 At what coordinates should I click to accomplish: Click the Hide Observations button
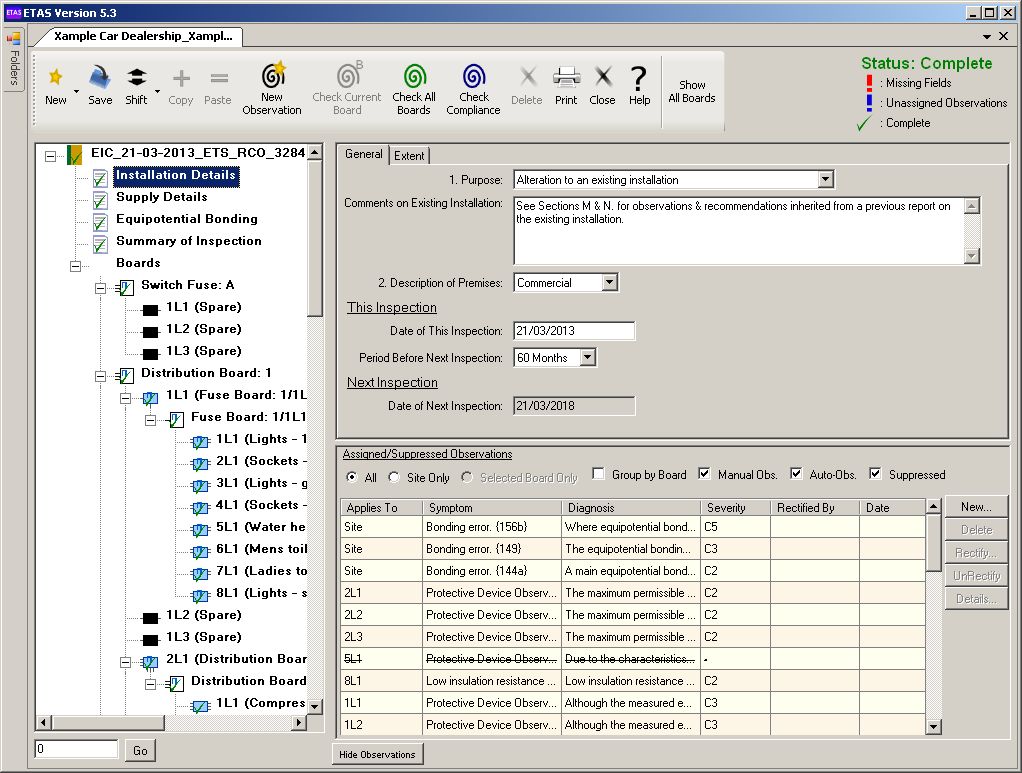(x=377, y=754)
